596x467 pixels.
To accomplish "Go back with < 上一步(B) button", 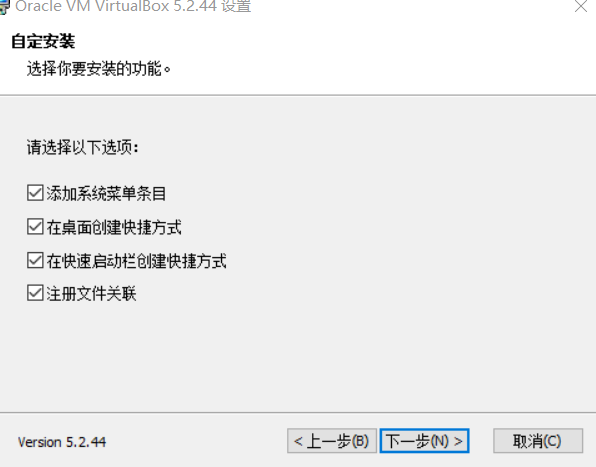I will (332, 441).
